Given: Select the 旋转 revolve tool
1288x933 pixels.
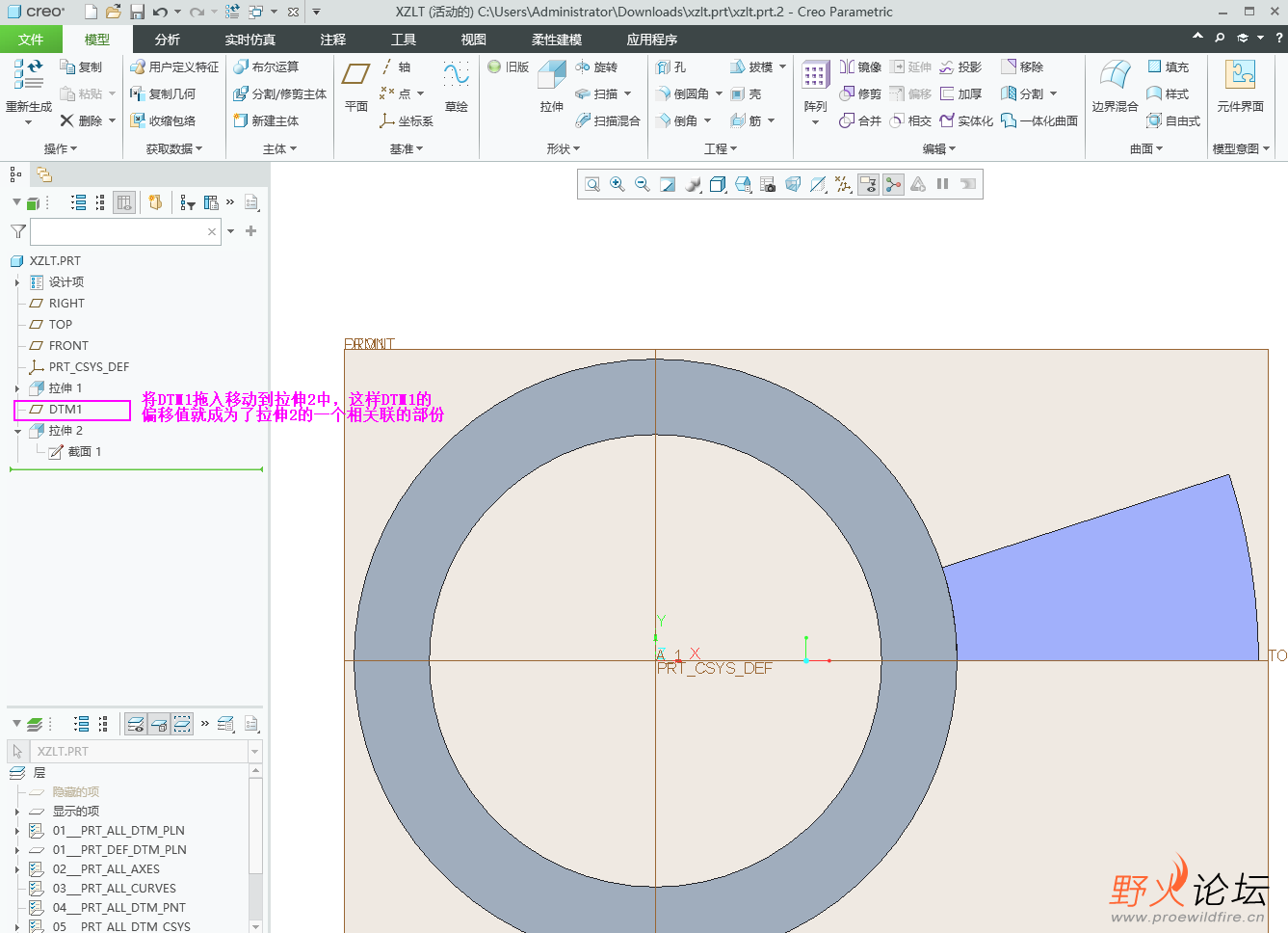Looking at the screenshot, I should click(596, 67).
